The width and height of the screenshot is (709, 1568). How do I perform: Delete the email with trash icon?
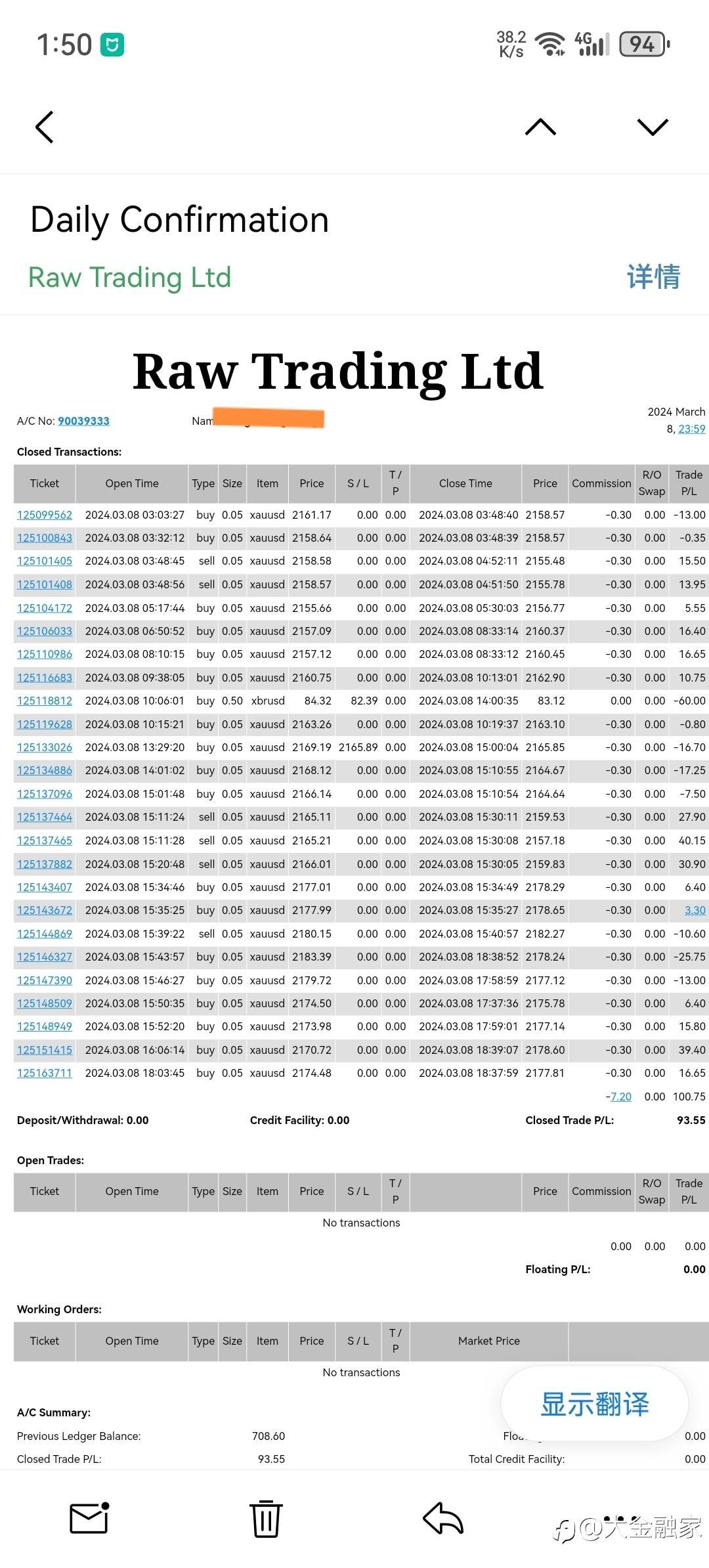click(266, 1518)
